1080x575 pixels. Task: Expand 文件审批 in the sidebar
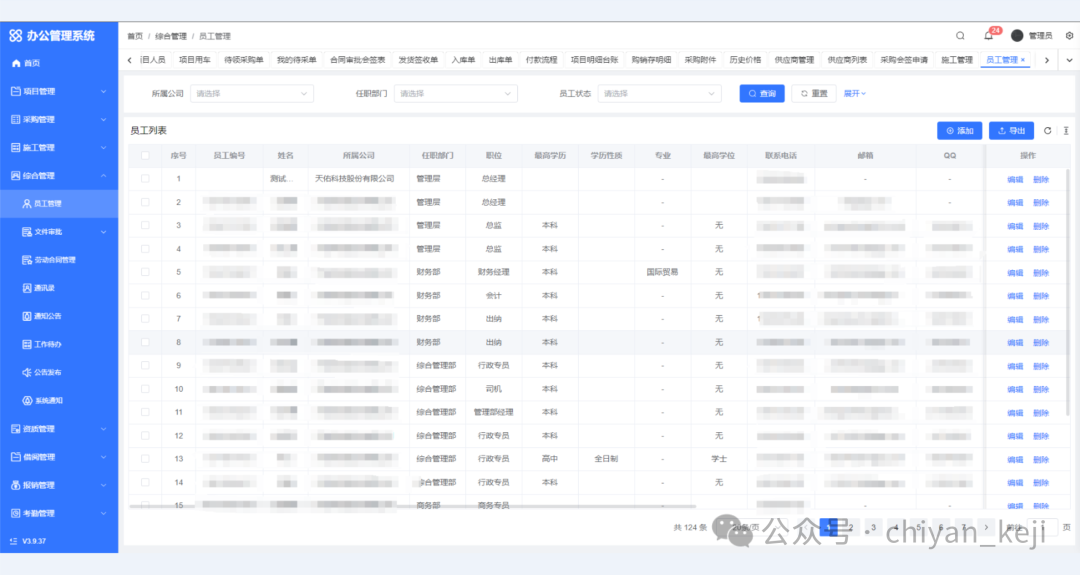(59, 232)
